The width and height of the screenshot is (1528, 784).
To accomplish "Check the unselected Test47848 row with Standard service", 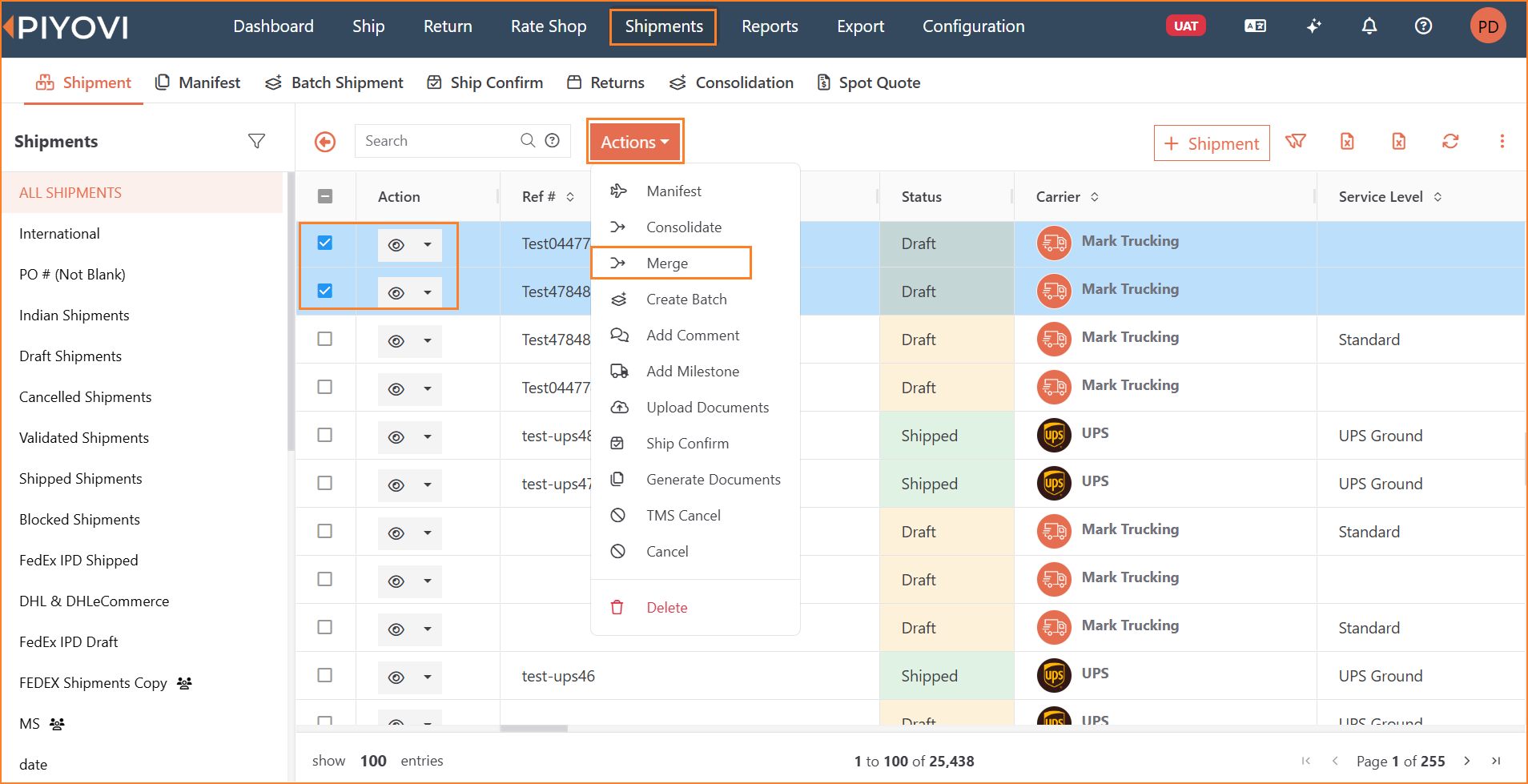I will [325, 340].
